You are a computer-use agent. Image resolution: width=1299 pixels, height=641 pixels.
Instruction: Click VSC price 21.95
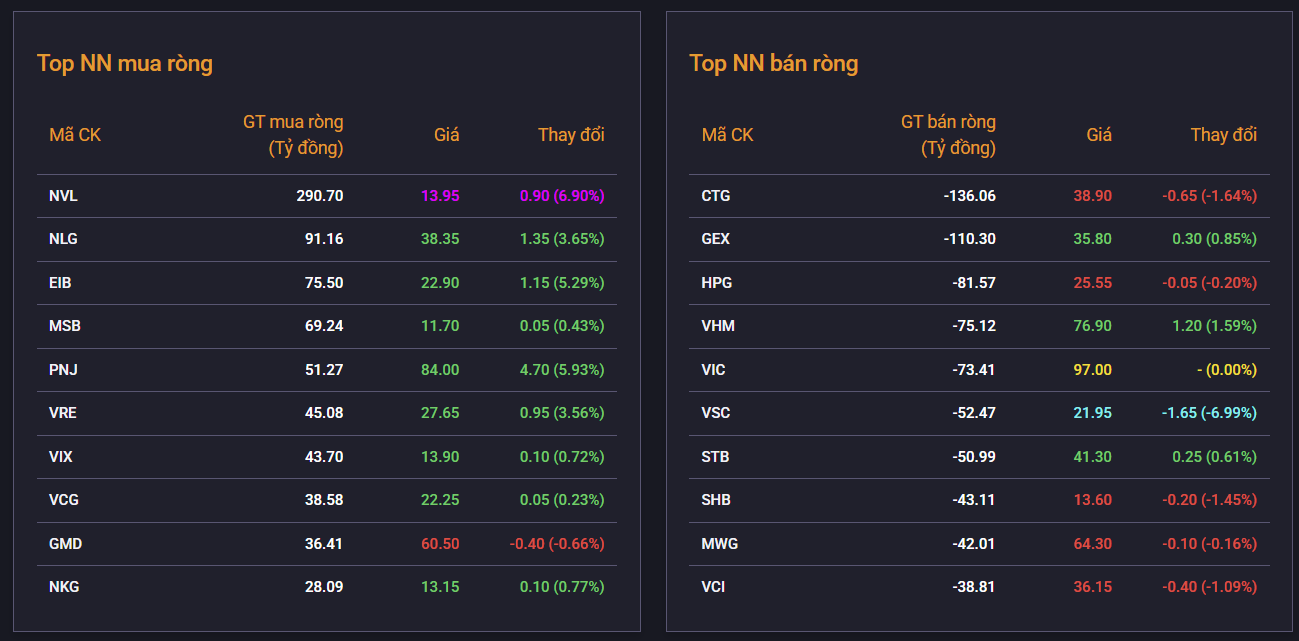1093,413
